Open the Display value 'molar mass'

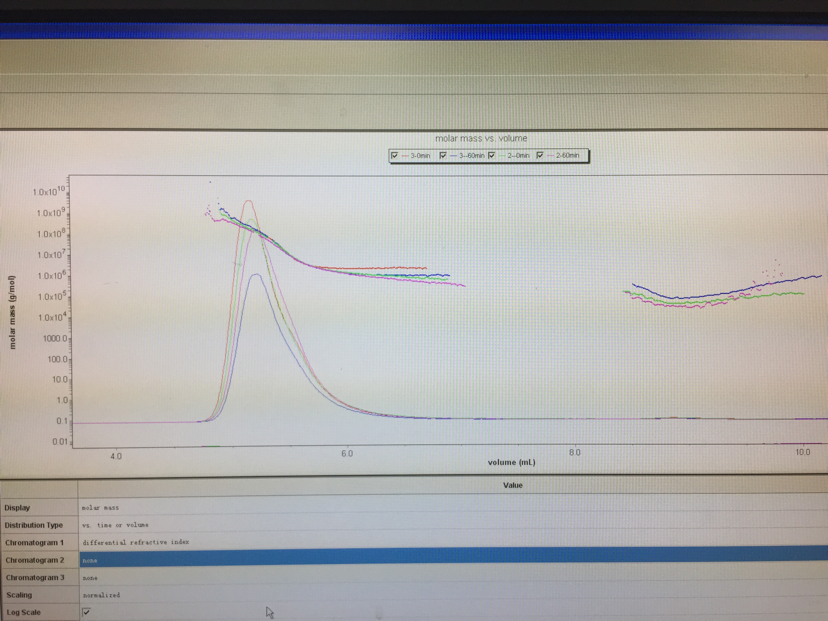(x=453, y=507)
